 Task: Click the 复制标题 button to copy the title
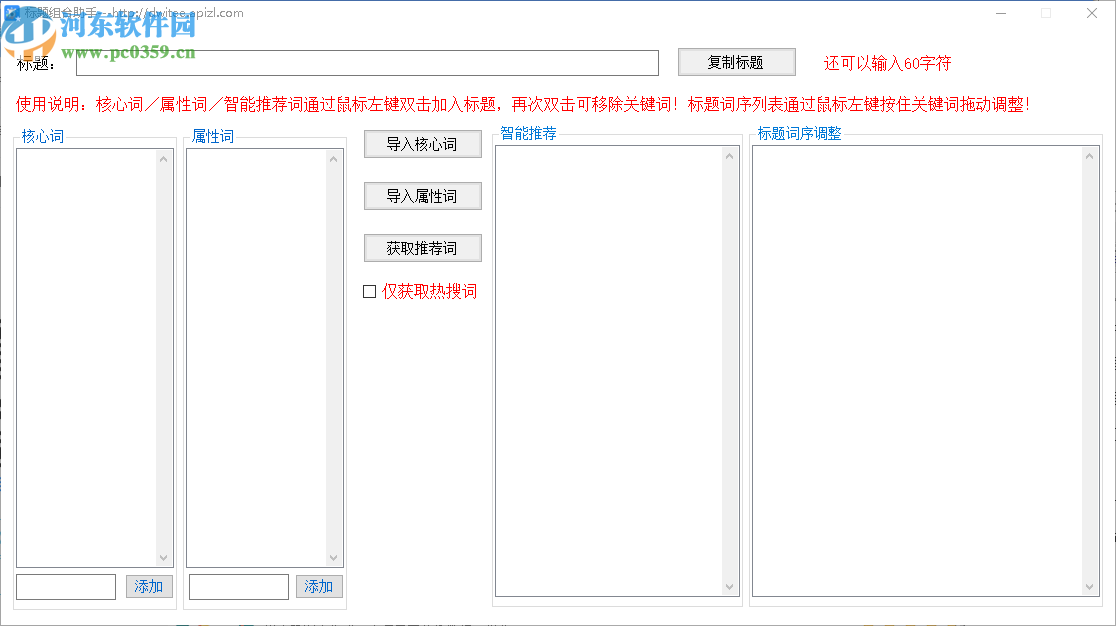736,62
